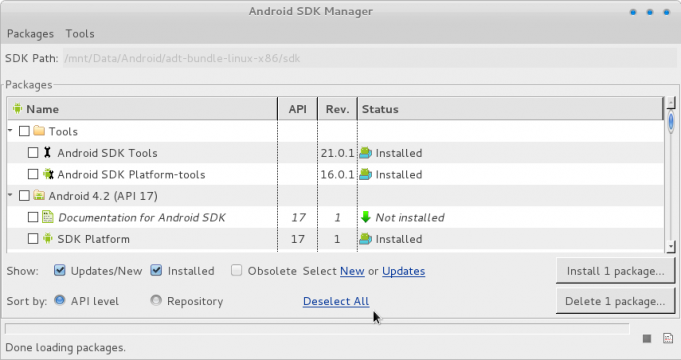Click the Android robot icon in Name header
Viewport: 681px width, 360px height.
[17, 109]
